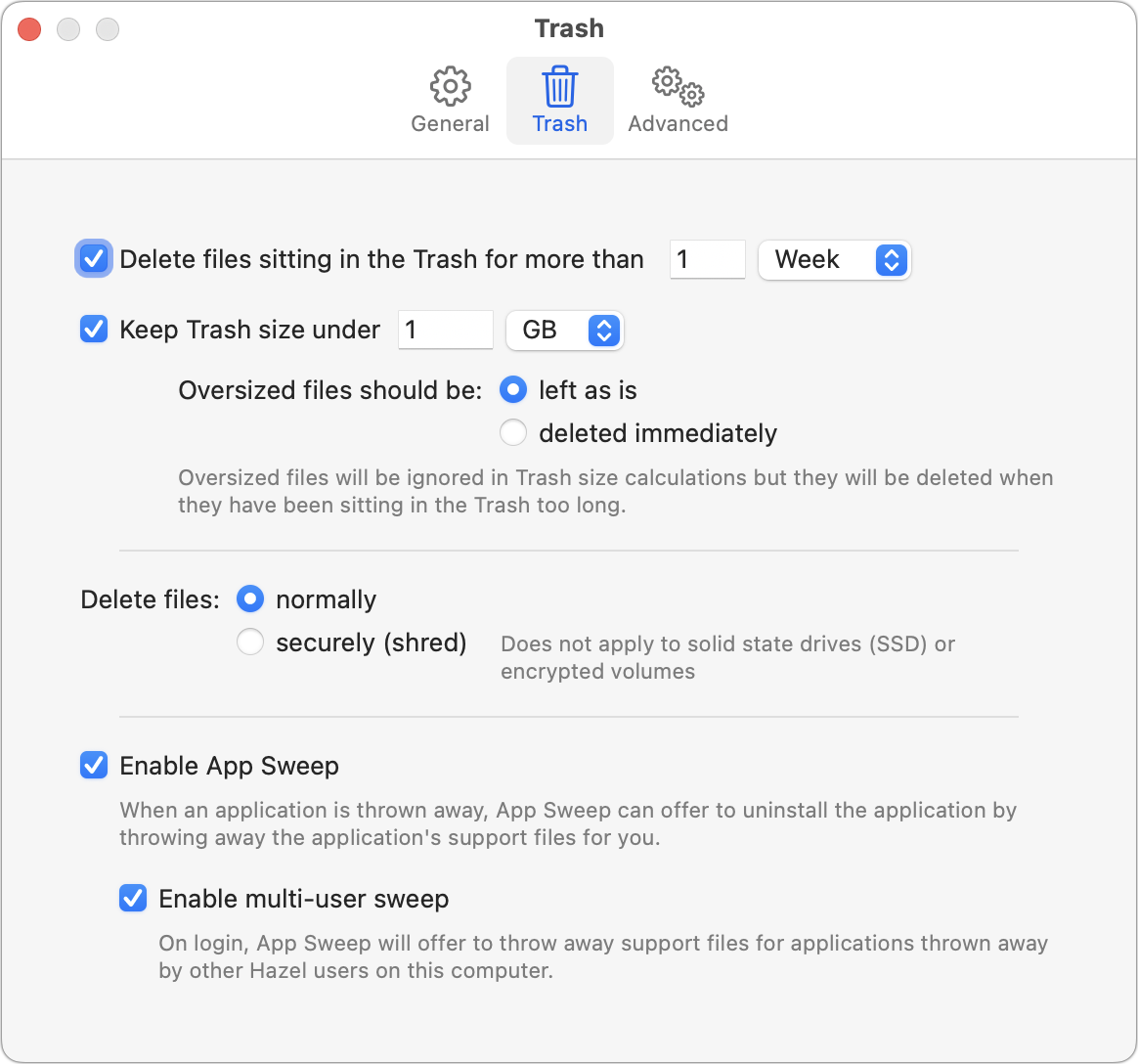Switch to the General tab

click(450, 98)
